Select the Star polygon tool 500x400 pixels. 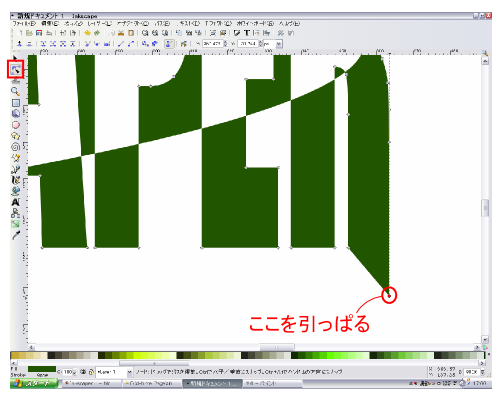click(x=15, y=136)
